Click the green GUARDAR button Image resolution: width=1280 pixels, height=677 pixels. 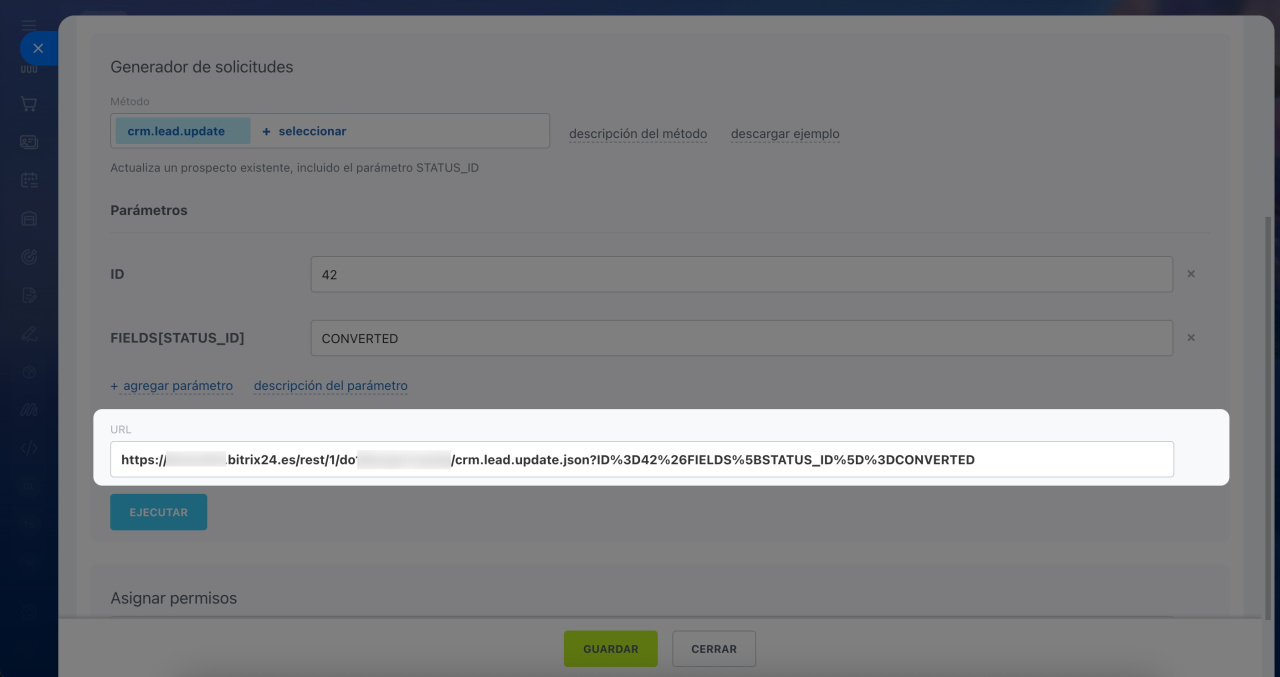tap(611, 649)
